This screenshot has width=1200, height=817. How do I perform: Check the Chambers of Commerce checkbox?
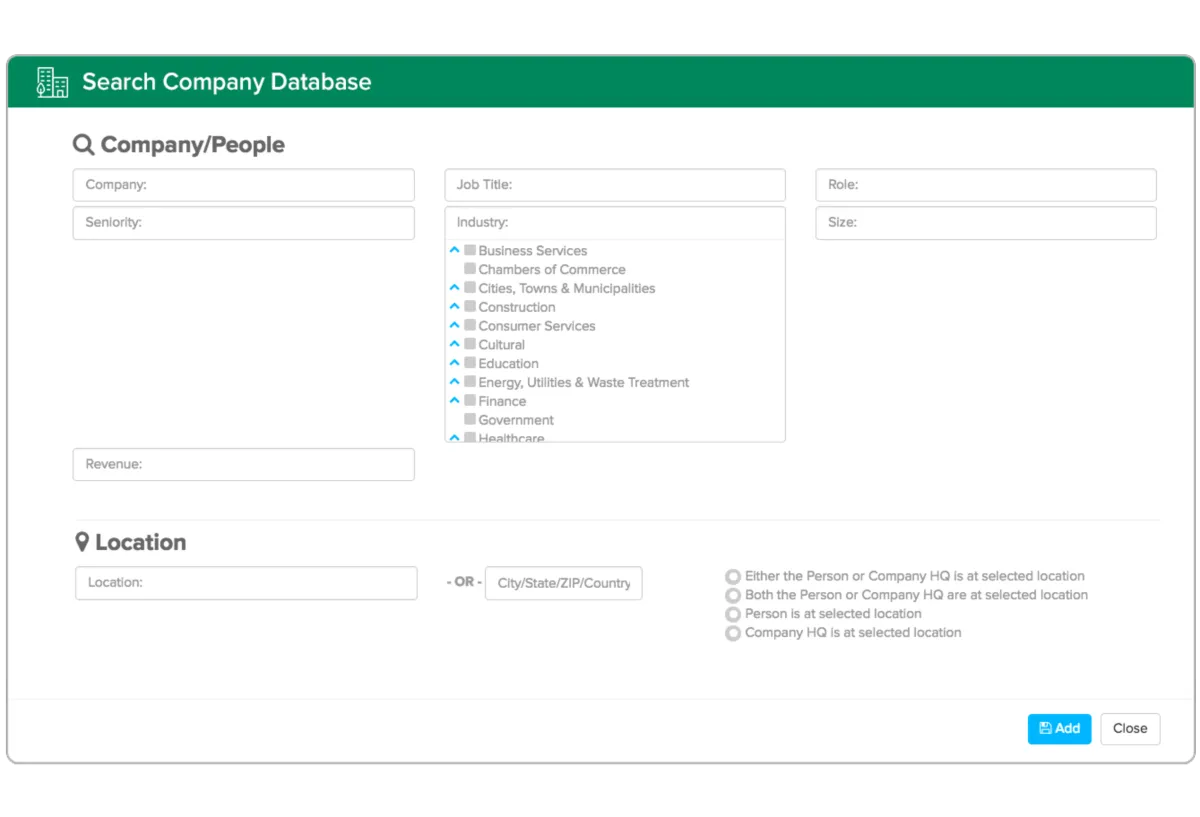[470, 269]
